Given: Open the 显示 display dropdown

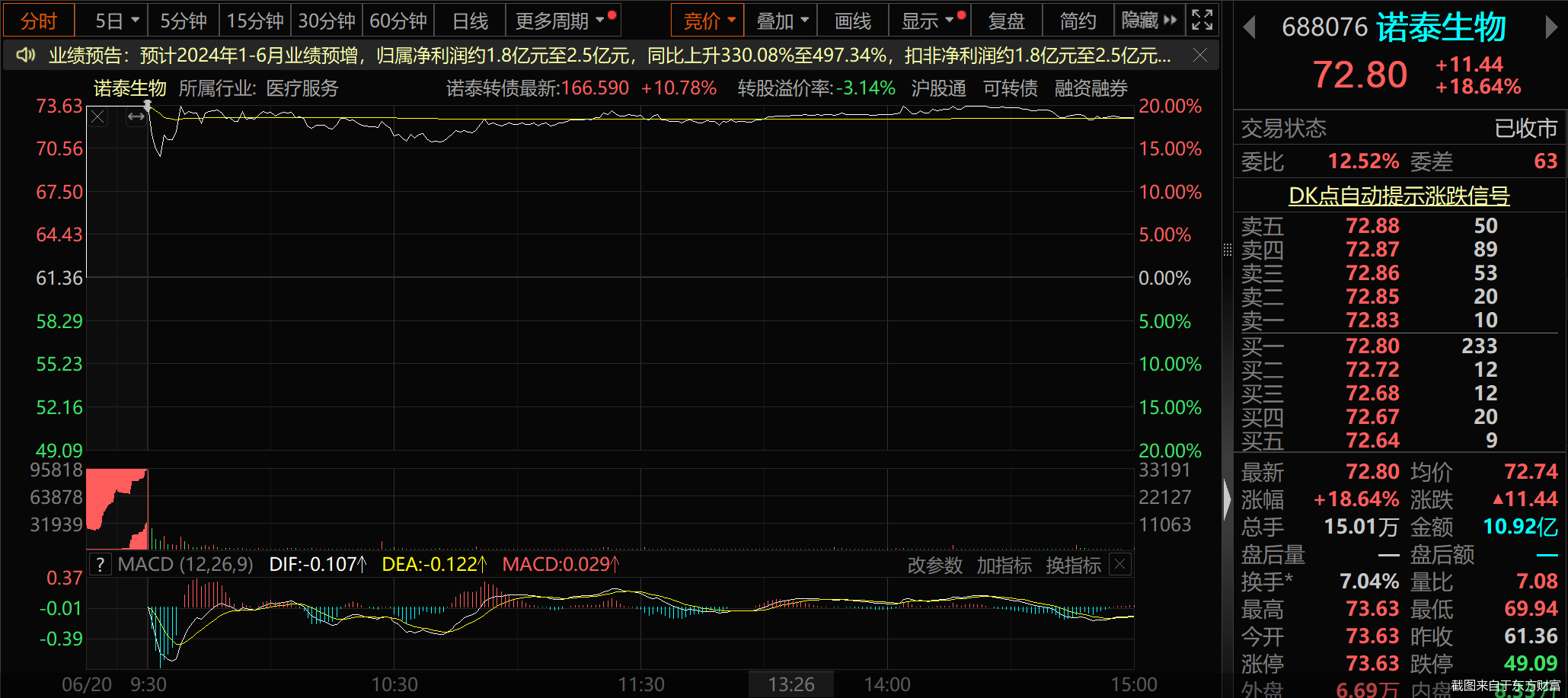Looking at the screenshot, I should coord(929,21).
